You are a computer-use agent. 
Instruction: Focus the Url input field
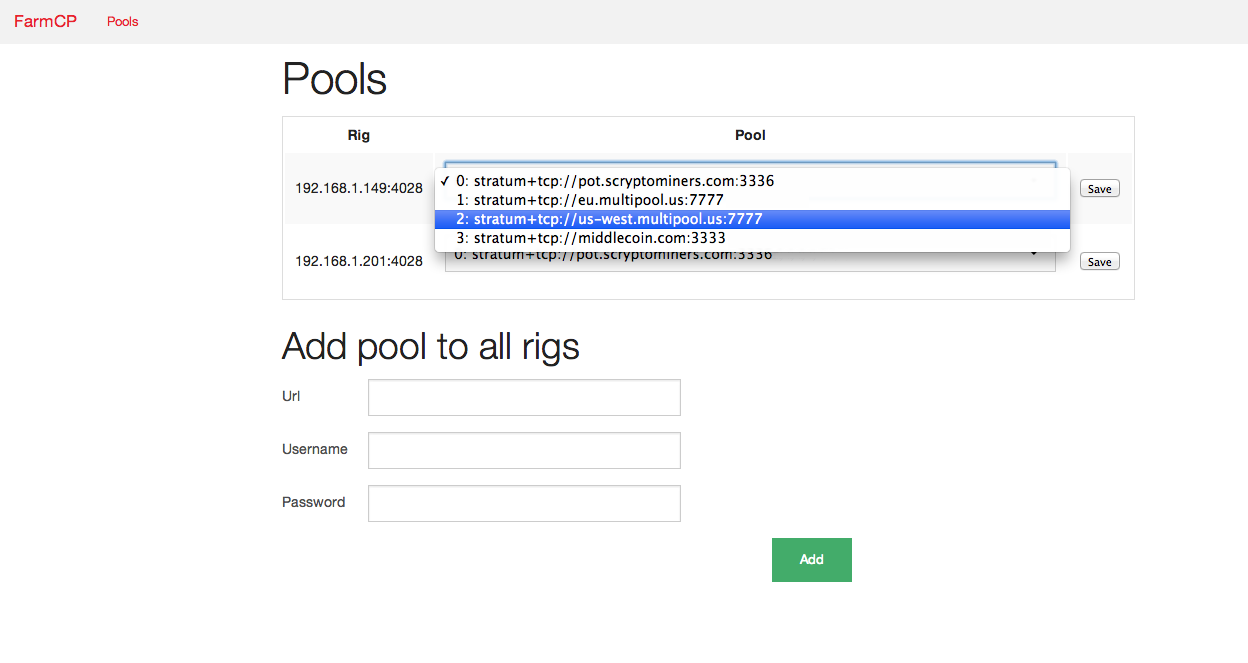coord(524,397)
